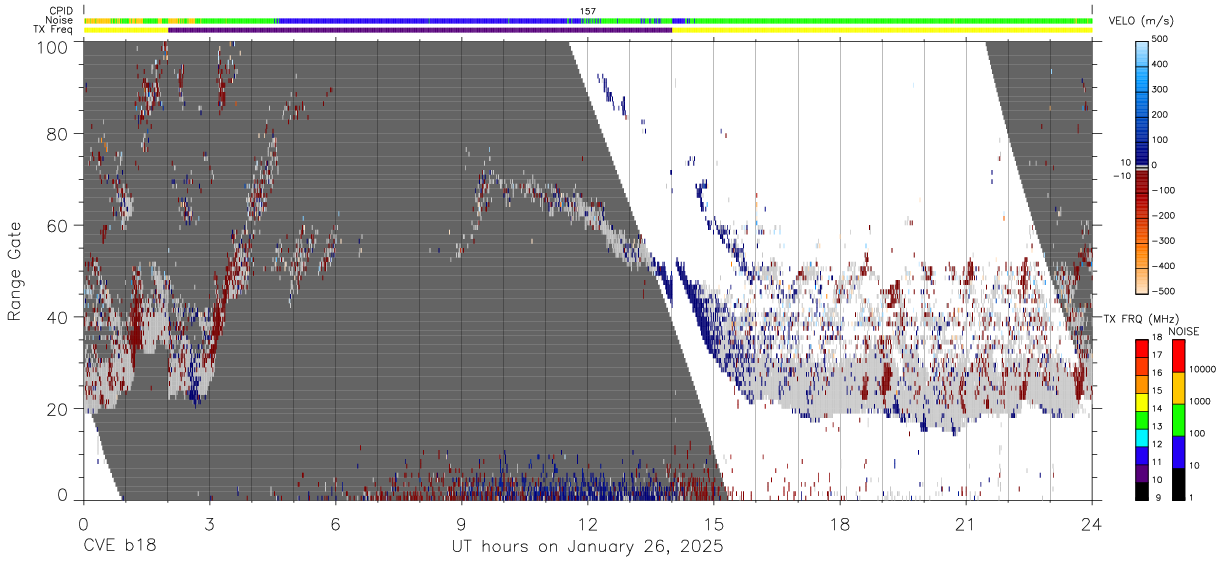The height and width of the screenshot is (567, 1228).
Task: Click the 1000 label in NOISE legend
Action: [x=1202, y=401]
